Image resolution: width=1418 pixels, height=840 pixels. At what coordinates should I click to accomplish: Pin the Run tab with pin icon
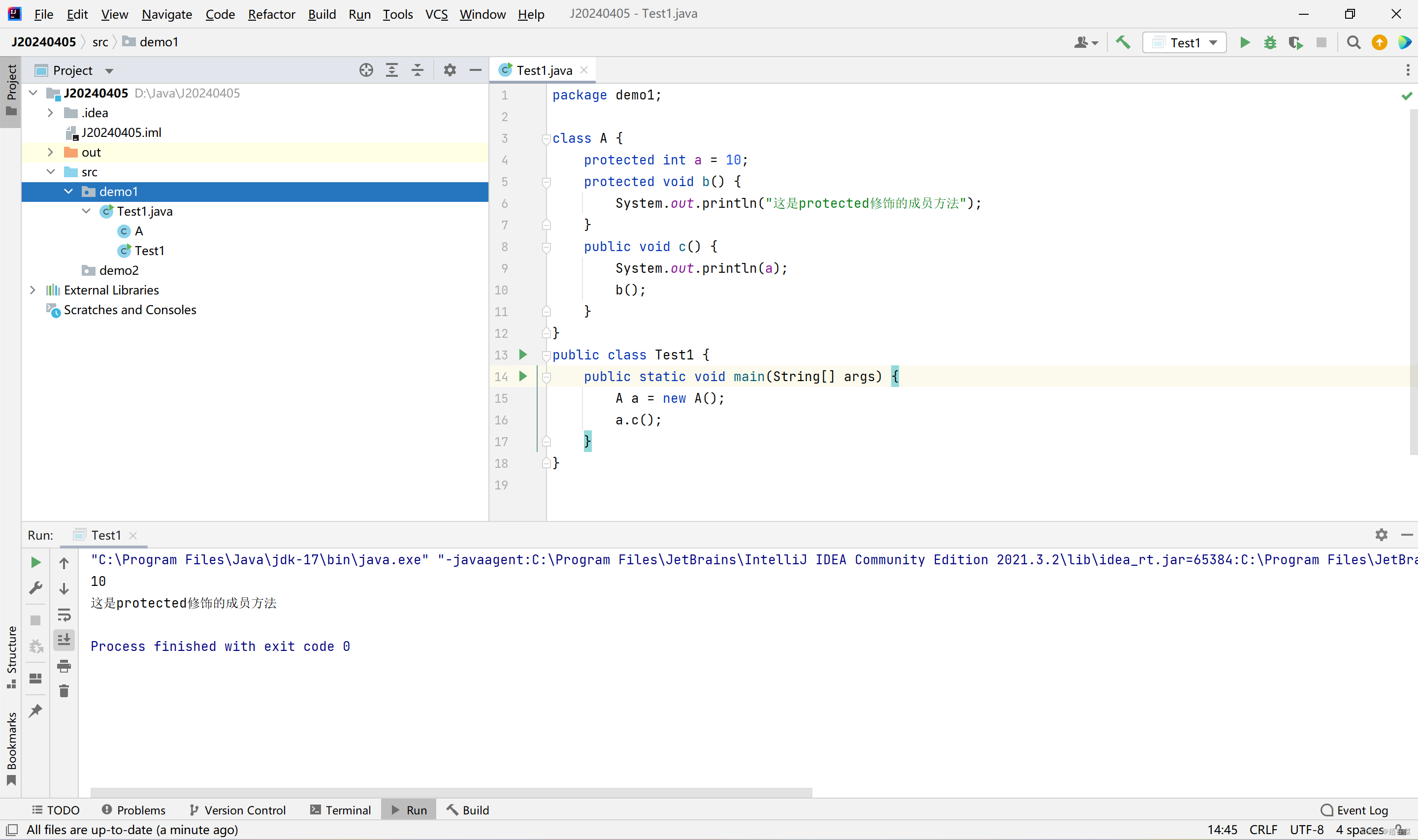(x=35, y=711)
